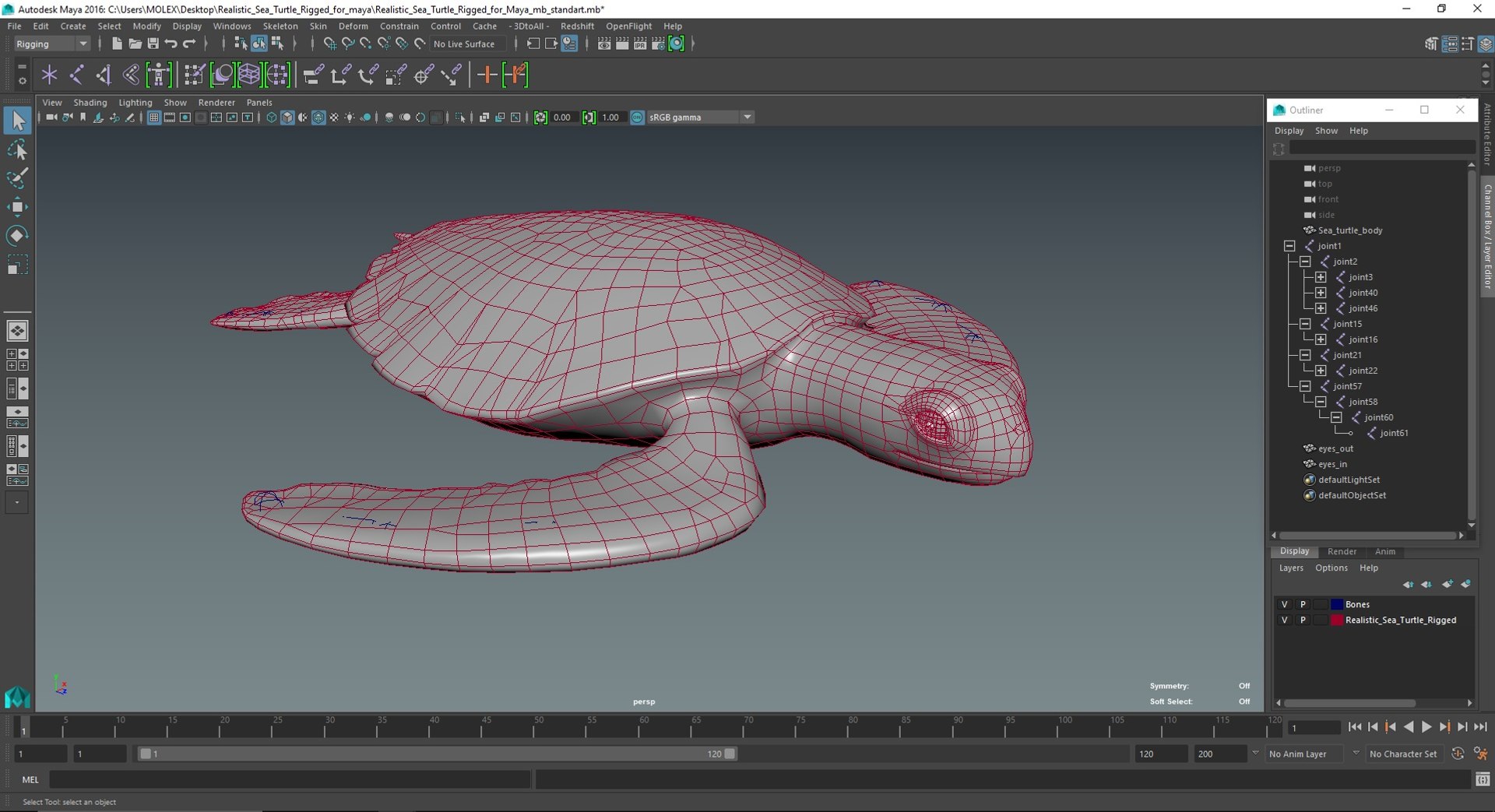Click the orange plus set key icon
The height and width of the screenshot is (812, 1495).
487,75
